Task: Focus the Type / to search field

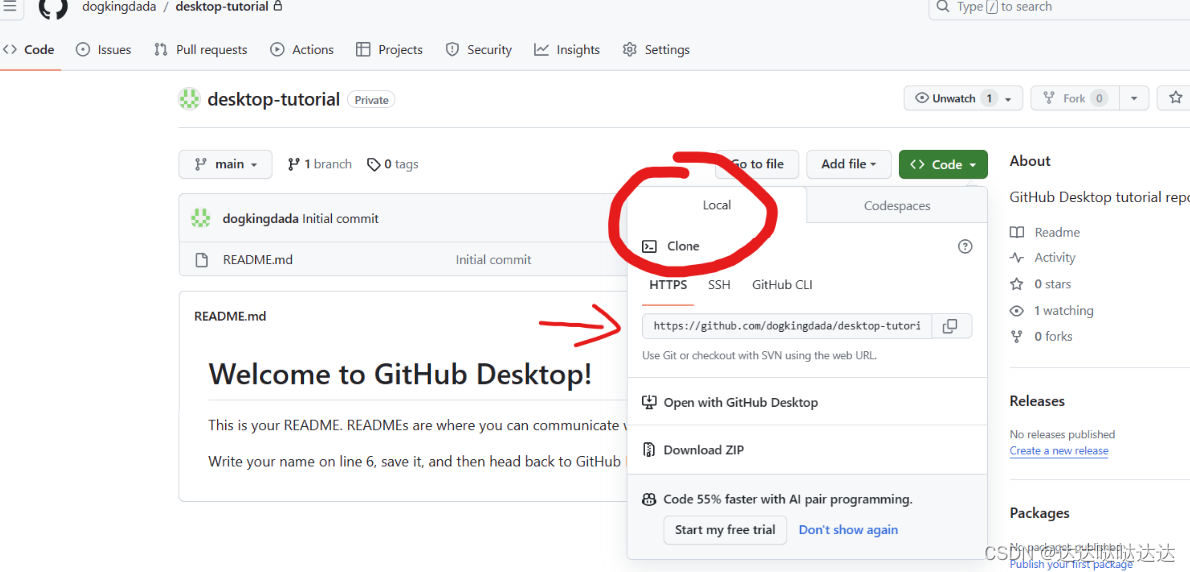Action: coord(1059,7)
